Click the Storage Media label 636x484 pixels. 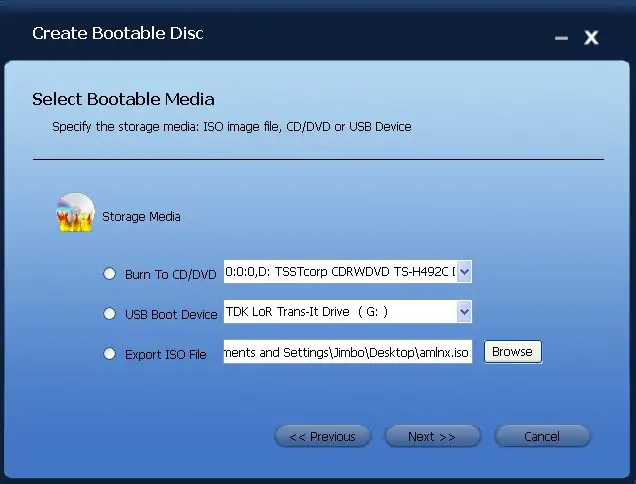(x=141, y=217)
